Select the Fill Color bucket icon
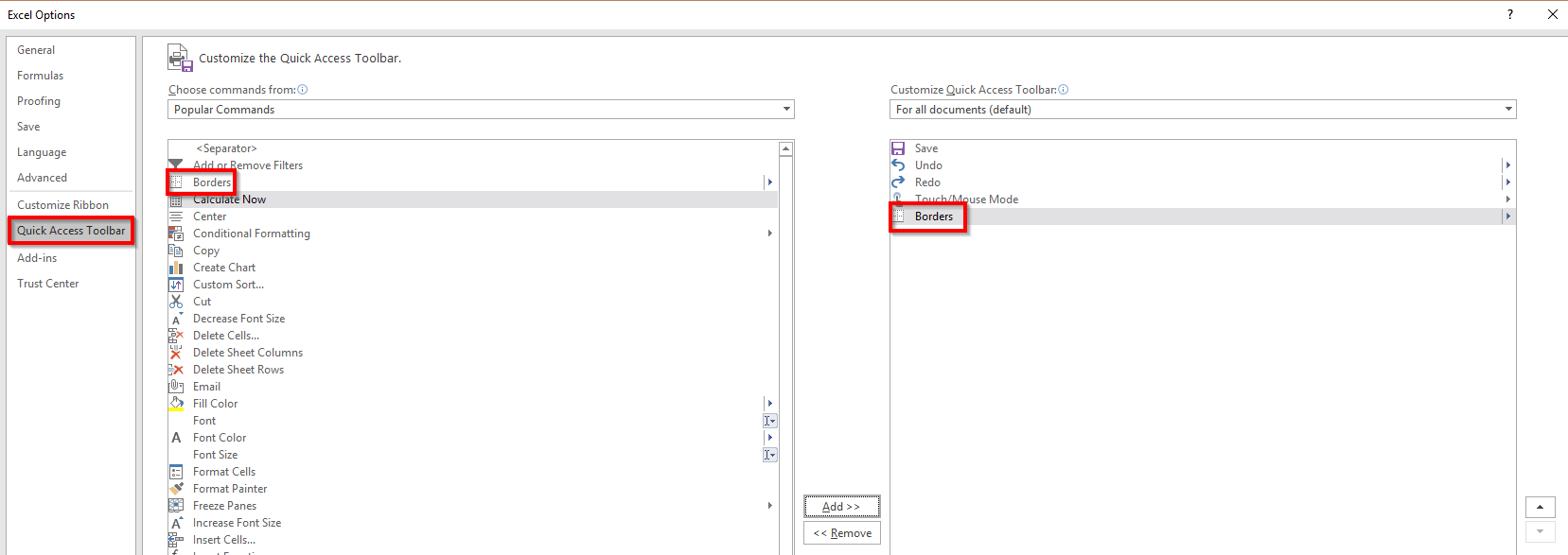 [176, 404]
